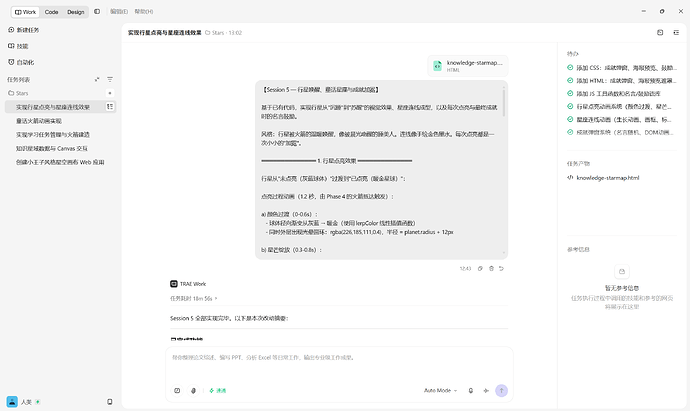Click the 12:43 message timestamp
The width and height of the screenshot is (690, 411).
click(x=465, y=268)
